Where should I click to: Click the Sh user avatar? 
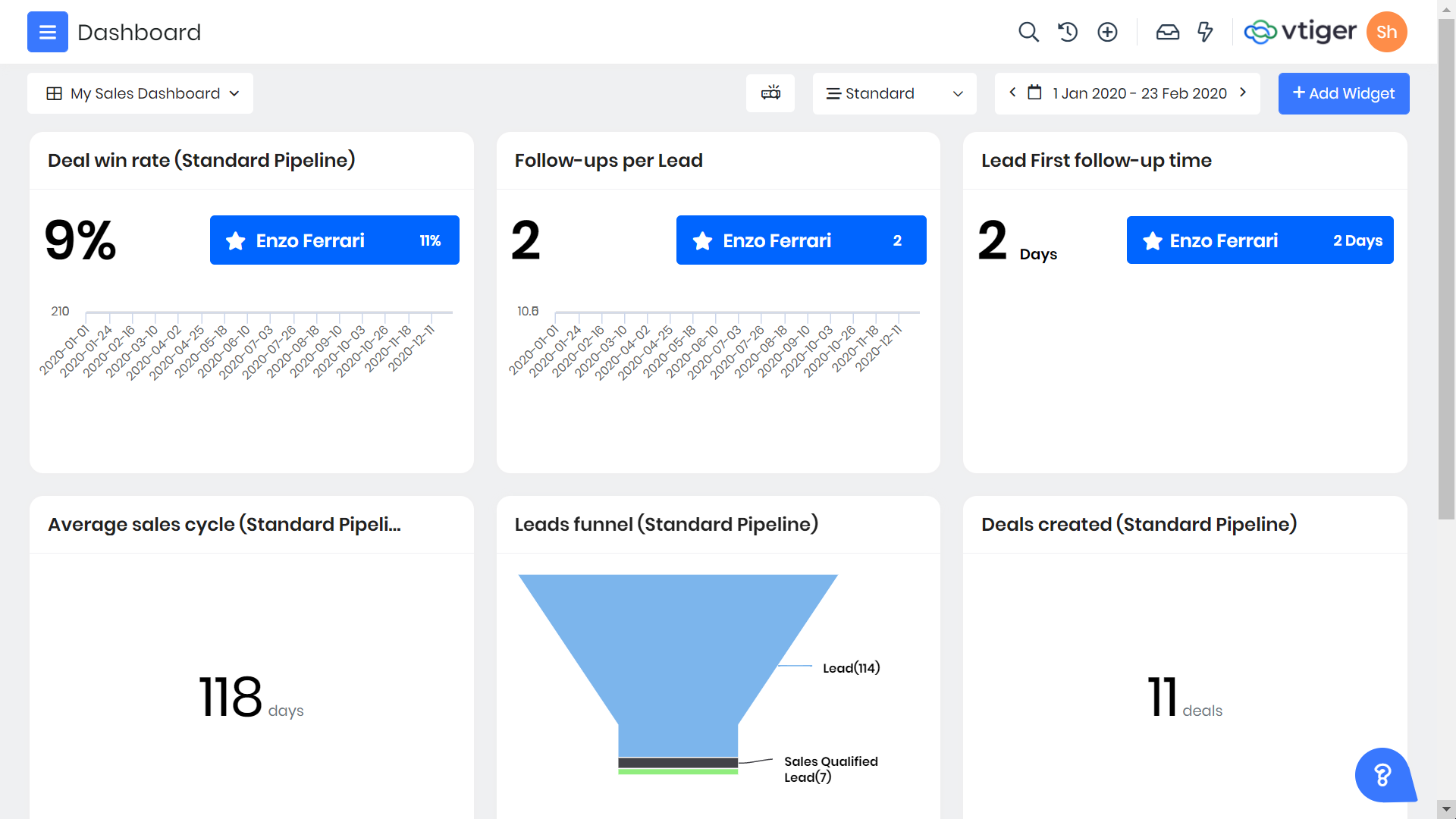pyautogui.click(x=1386, y=32)
